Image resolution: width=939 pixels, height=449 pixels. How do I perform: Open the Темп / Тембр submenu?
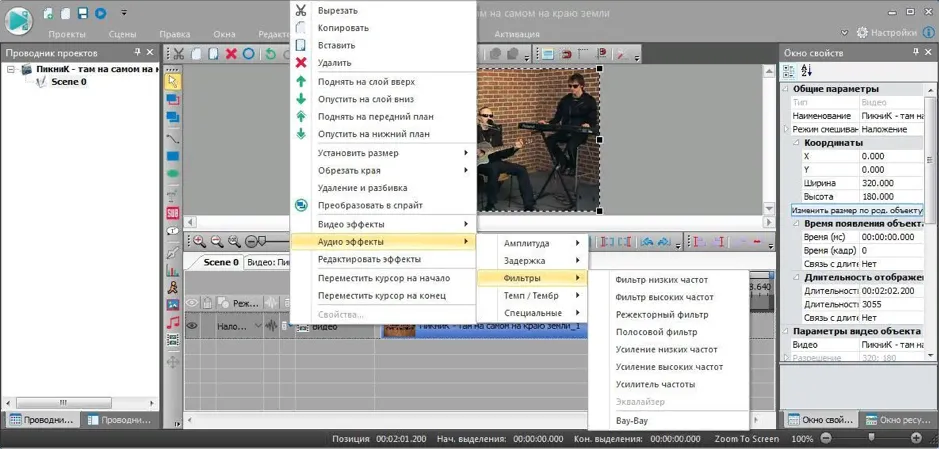[x=533, y=295]
